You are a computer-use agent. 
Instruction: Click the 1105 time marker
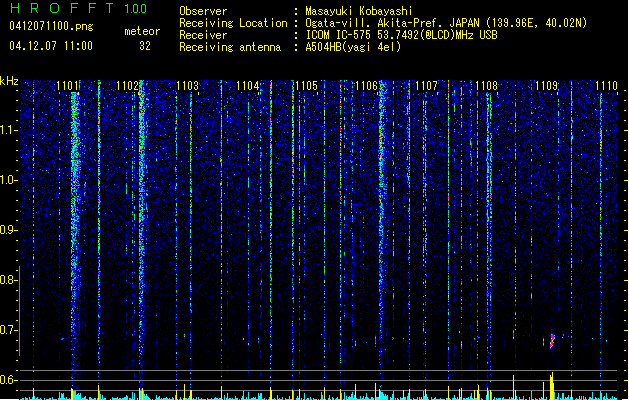pyautogui.click(x=307, y=86)
